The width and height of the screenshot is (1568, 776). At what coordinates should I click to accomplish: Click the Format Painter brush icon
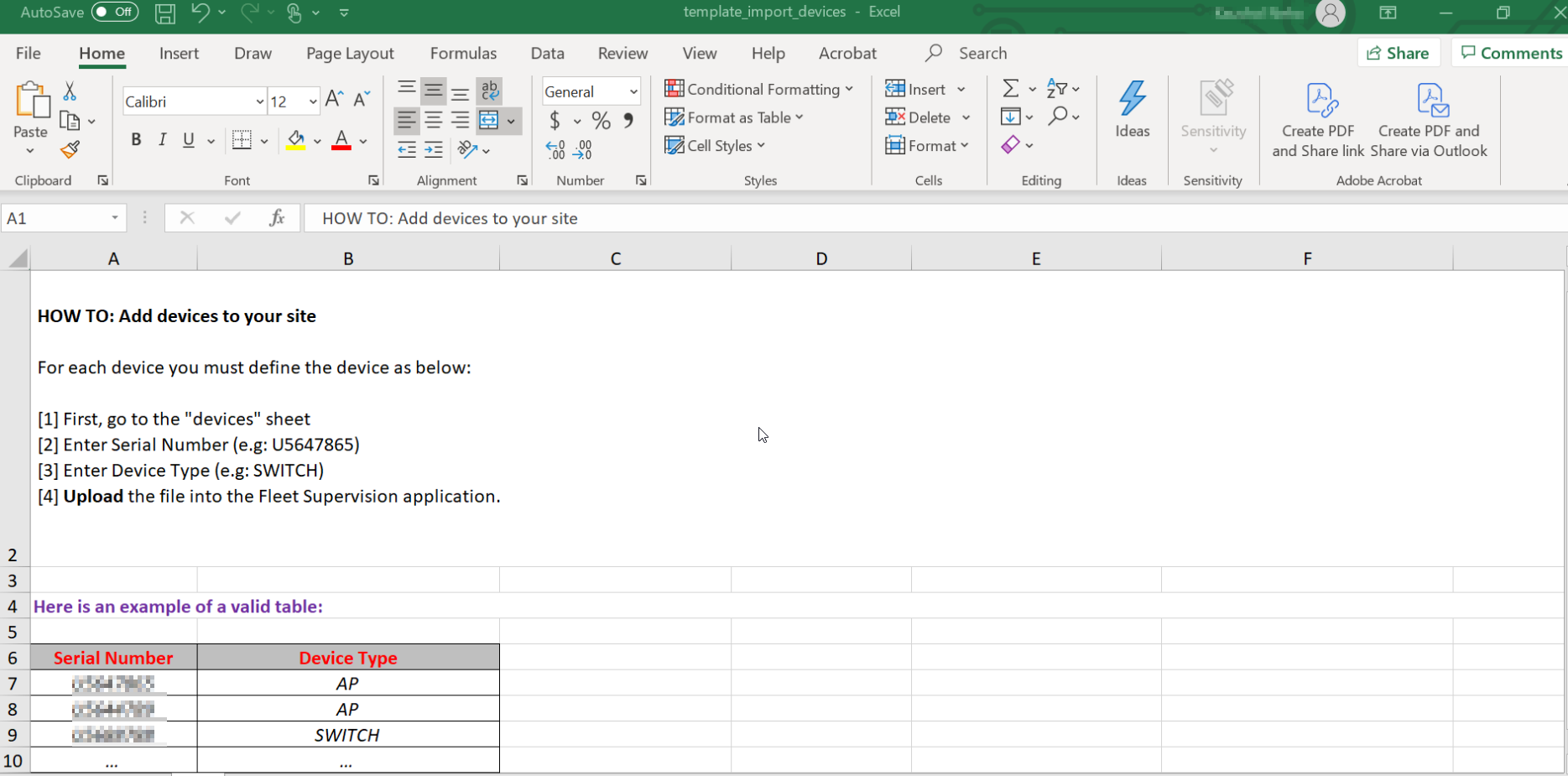[x=70, y=150]
